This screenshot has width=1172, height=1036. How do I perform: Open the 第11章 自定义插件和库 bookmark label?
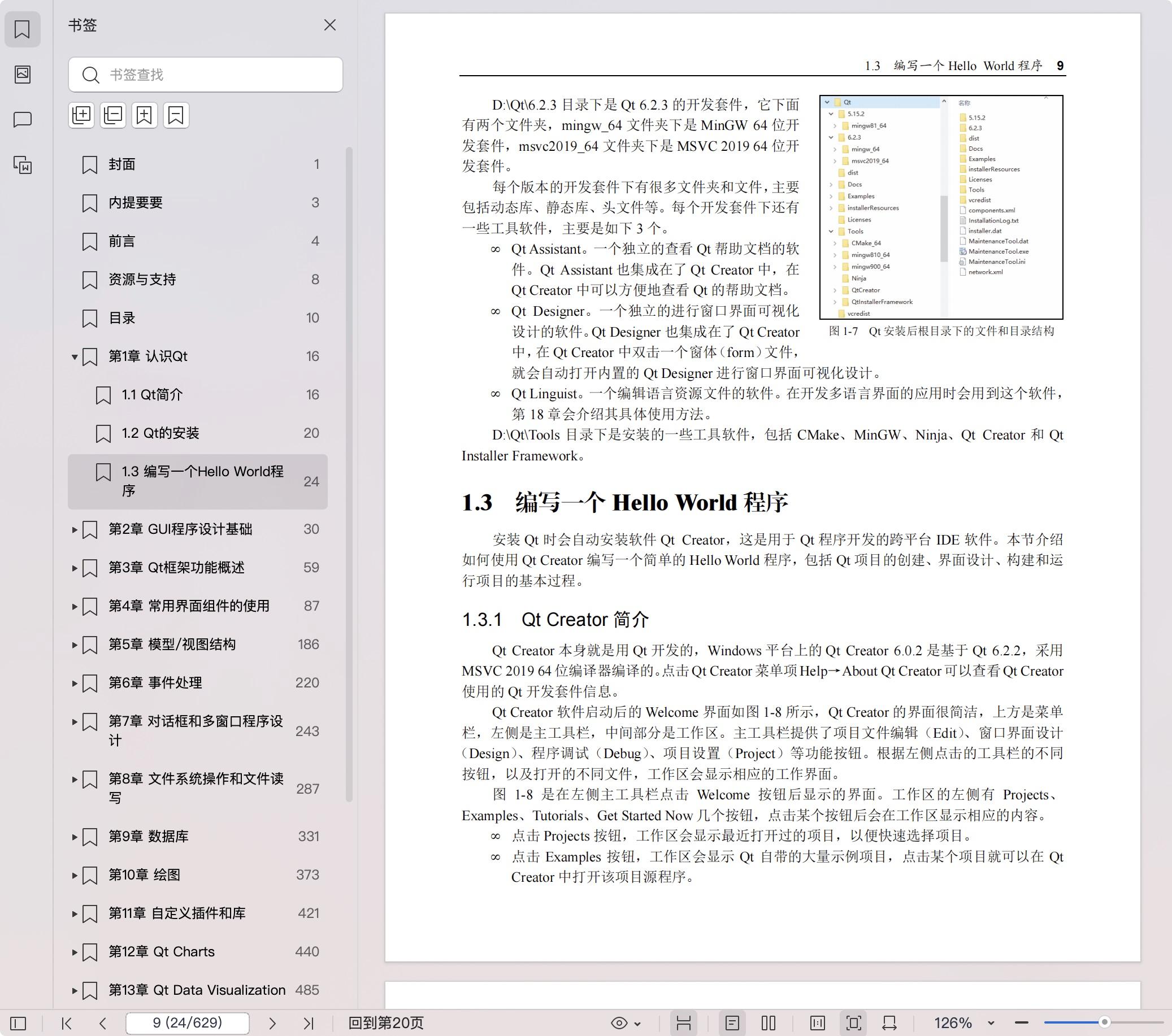coord(177,913)
